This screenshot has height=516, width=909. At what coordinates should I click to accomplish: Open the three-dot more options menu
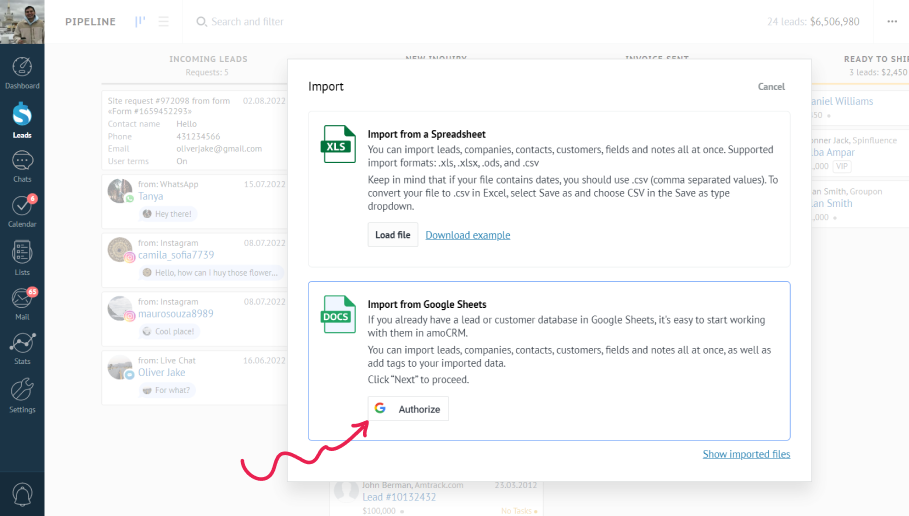(892, 21)
